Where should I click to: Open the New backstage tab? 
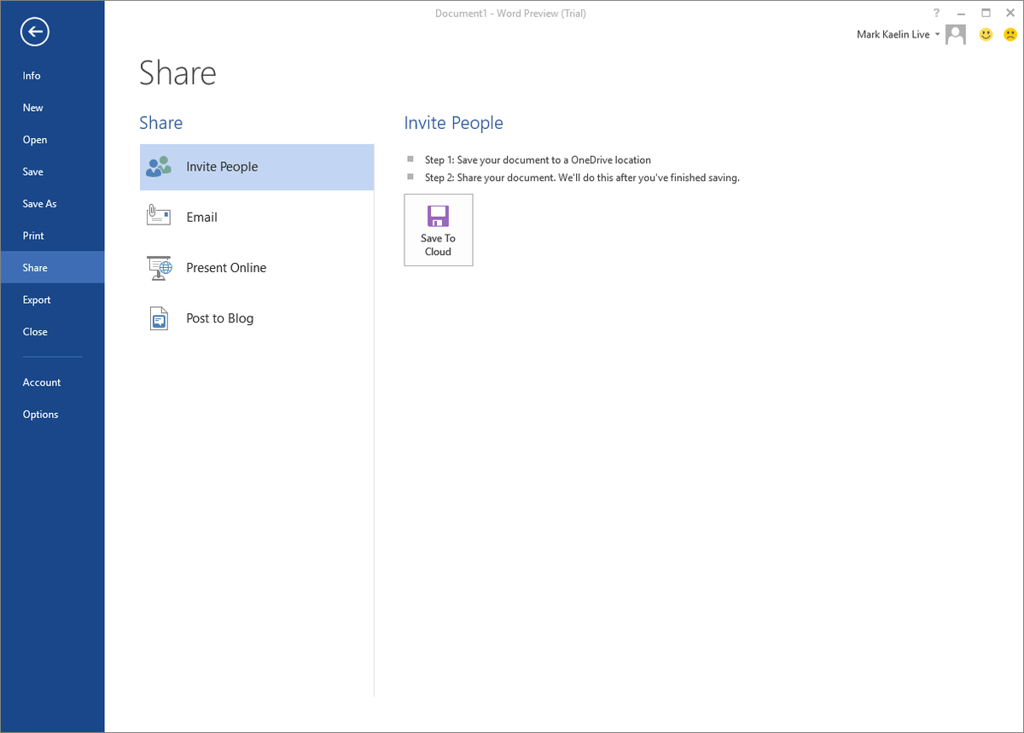click(52, 108)
